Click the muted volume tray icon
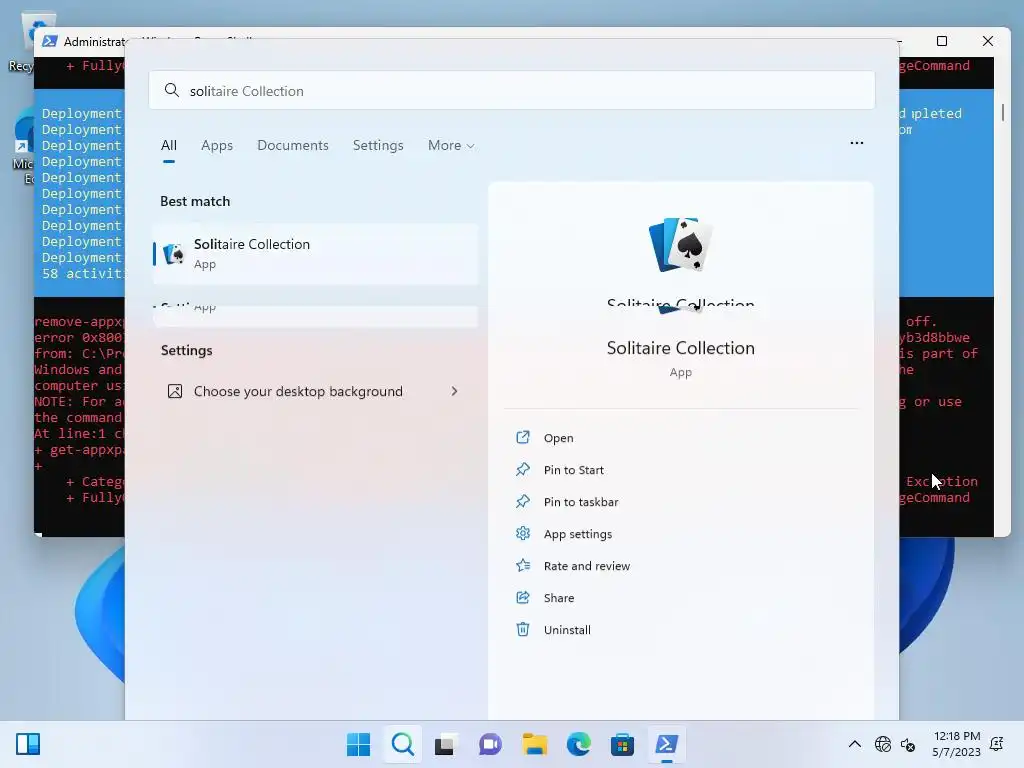 (x=908, y=744)
